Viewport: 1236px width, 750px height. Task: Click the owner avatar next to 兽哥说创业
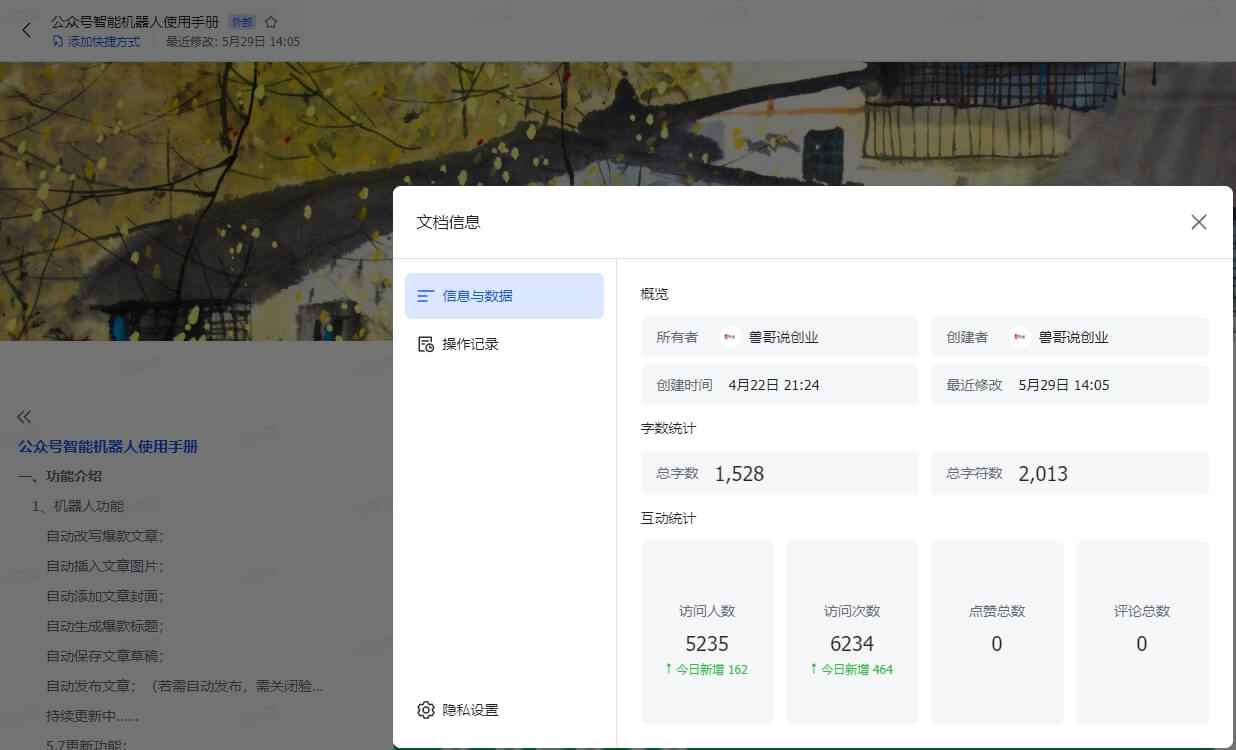(730, 337)
